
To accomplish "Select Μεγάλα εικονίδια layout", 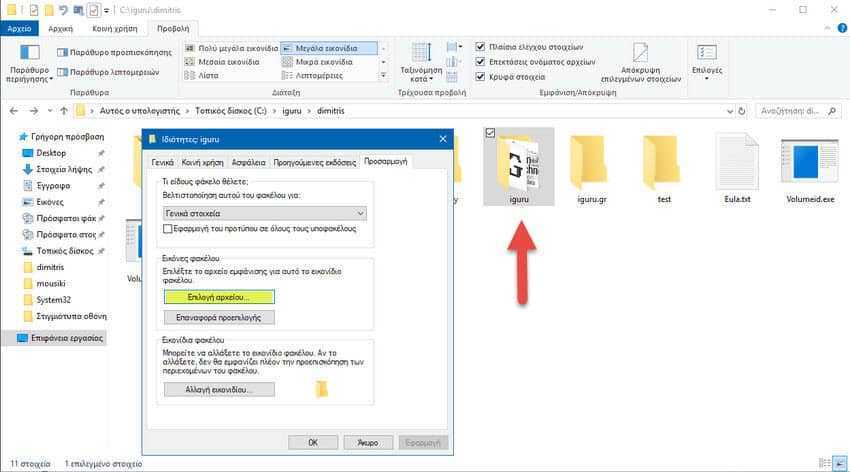I will tap(329, 48).
